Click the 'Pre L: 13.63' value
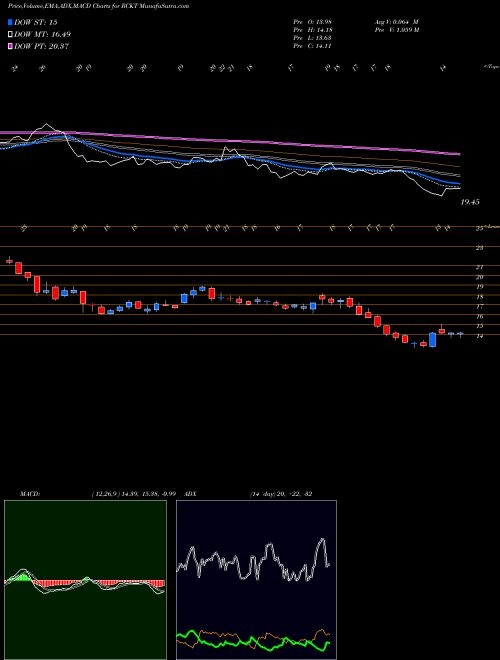500x660 pixels. coord(313,38)
